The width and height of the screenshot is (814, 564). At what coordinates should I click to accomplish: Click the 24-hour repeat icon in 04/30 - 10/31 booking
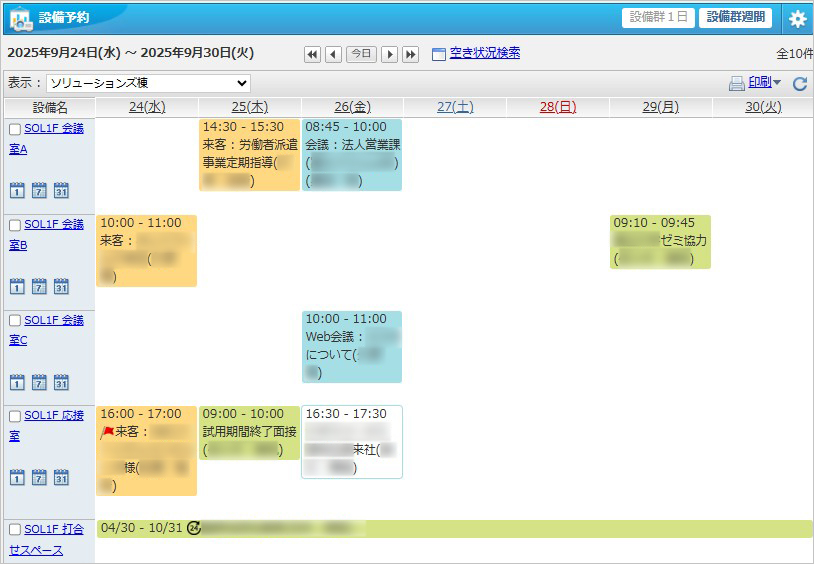tap(194, 528)
